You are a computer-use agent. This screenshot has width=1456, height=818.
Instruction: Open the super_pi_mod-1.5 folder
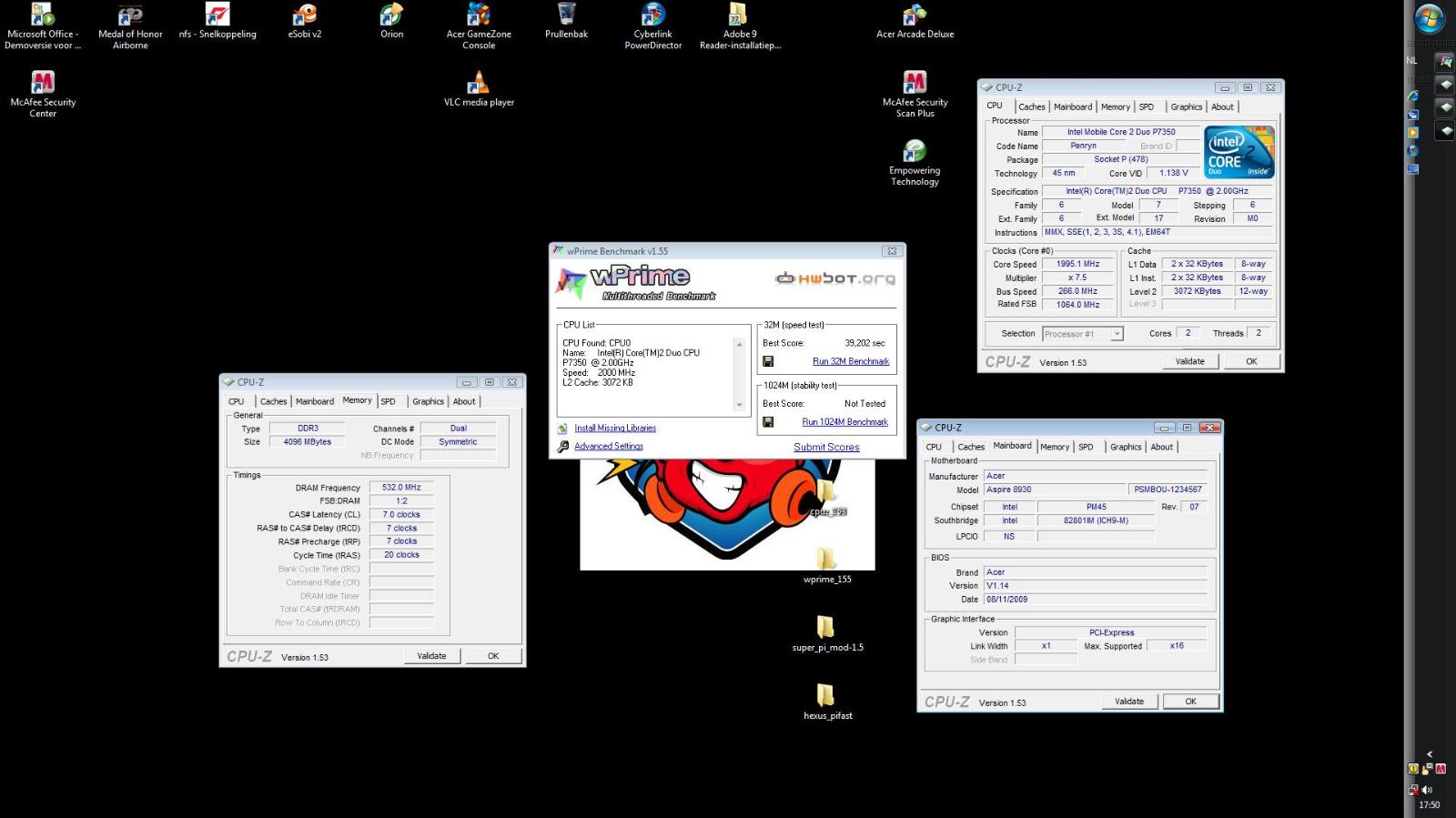pyautogui.click(x=826, y=633)
